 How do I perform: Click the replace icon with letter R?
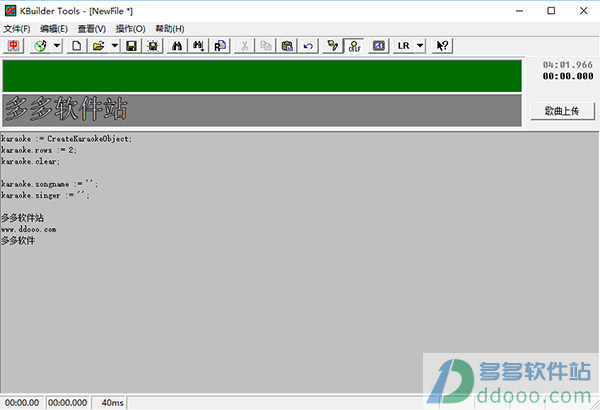coord(220,46)
